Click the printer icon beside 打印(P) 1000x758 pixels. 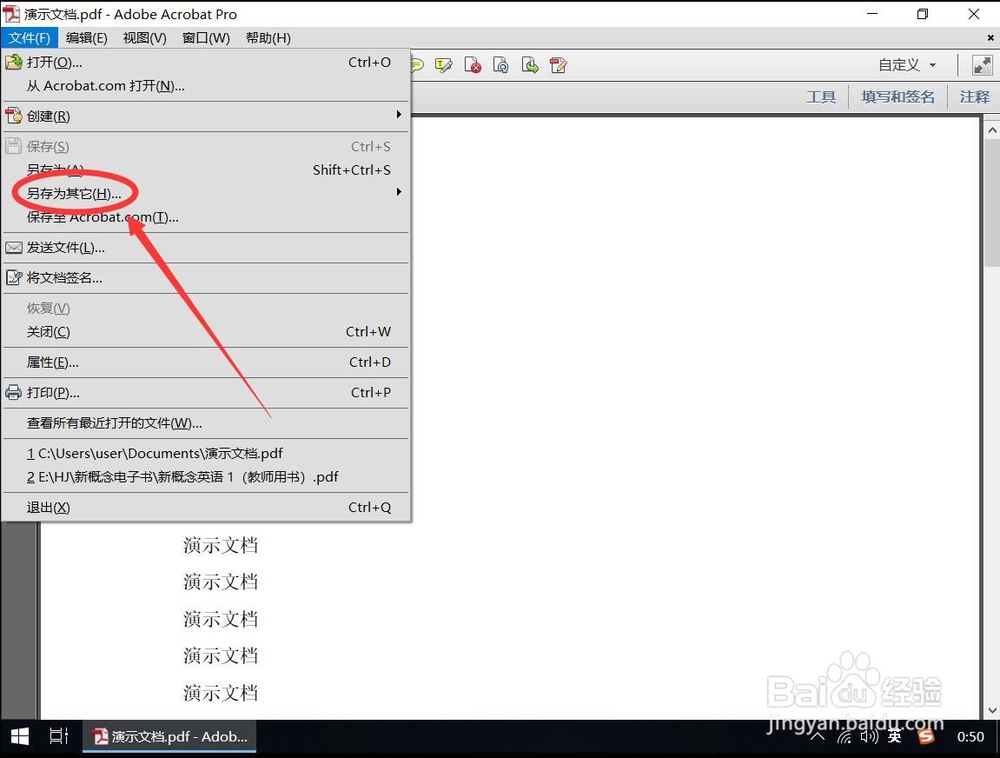(x=14, y=392)
